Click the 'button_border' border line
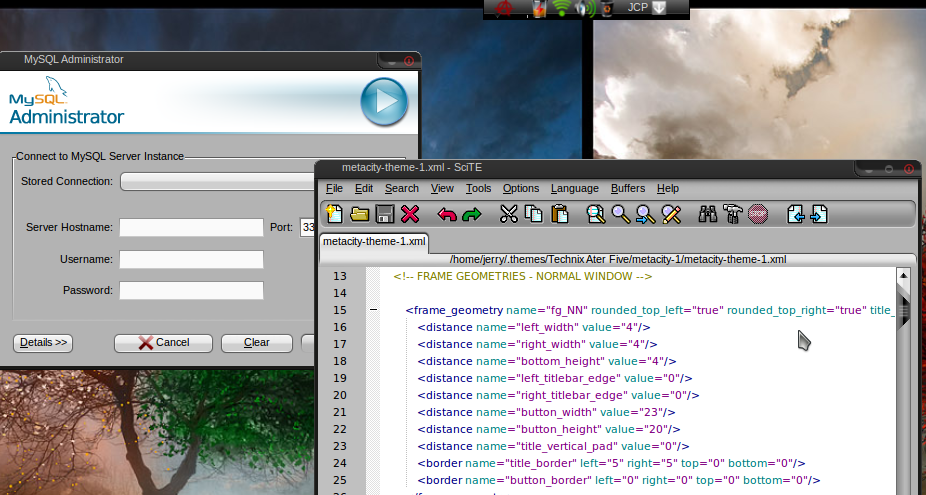Image resolution: width=926 pixels, height=495 pixels. click(x=619, y=480)
